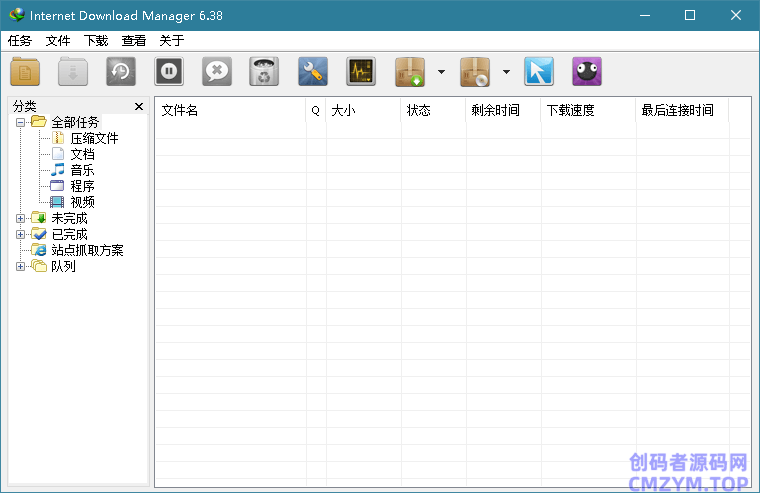Open options via the wrench icon
This screenshot has height=493, width=760.
[313, 72]
